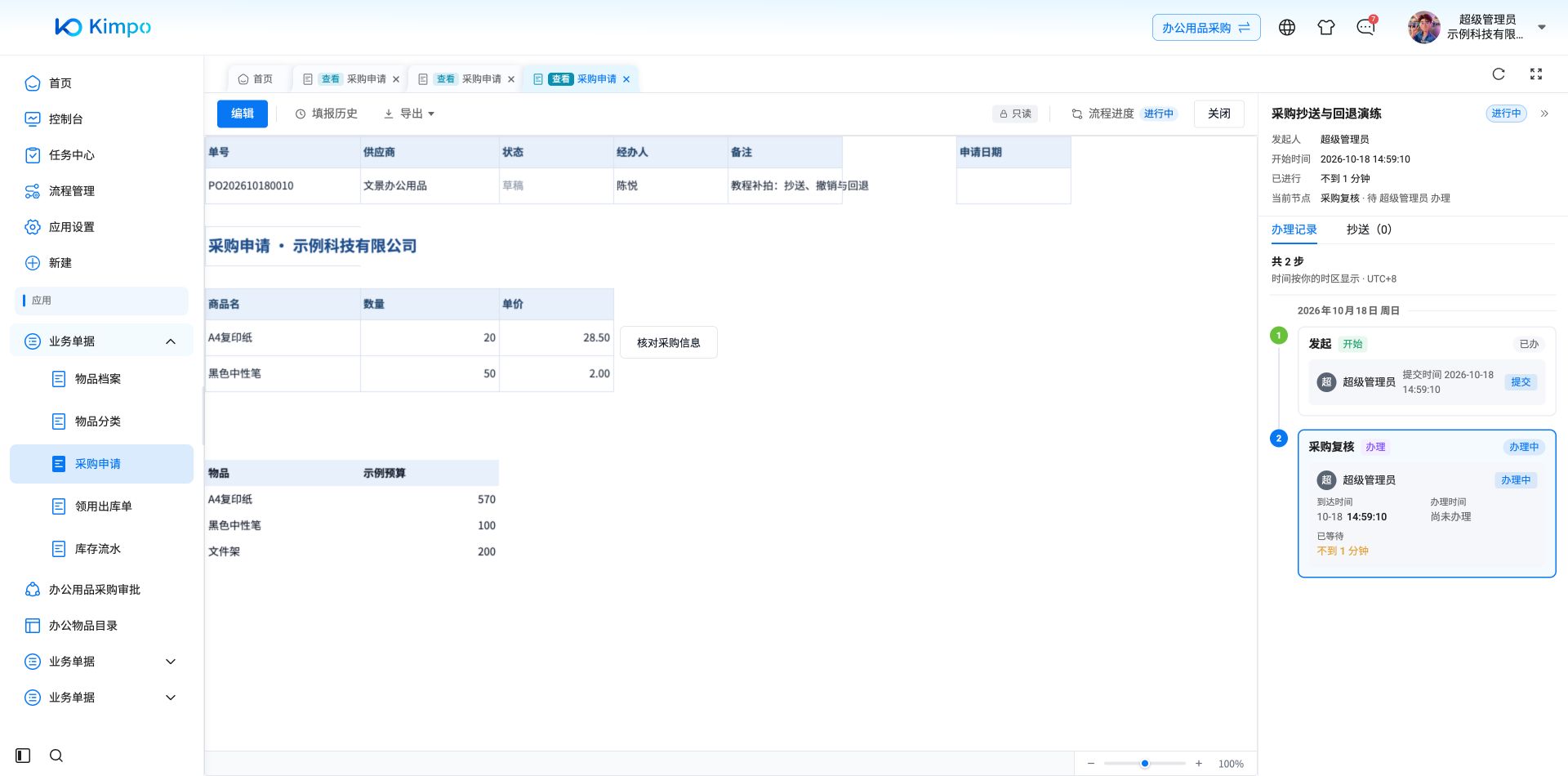This screenshot has height=776, width=1568.
Task: Toggle the sidebar collapse icon
Action: click(23, 756)
